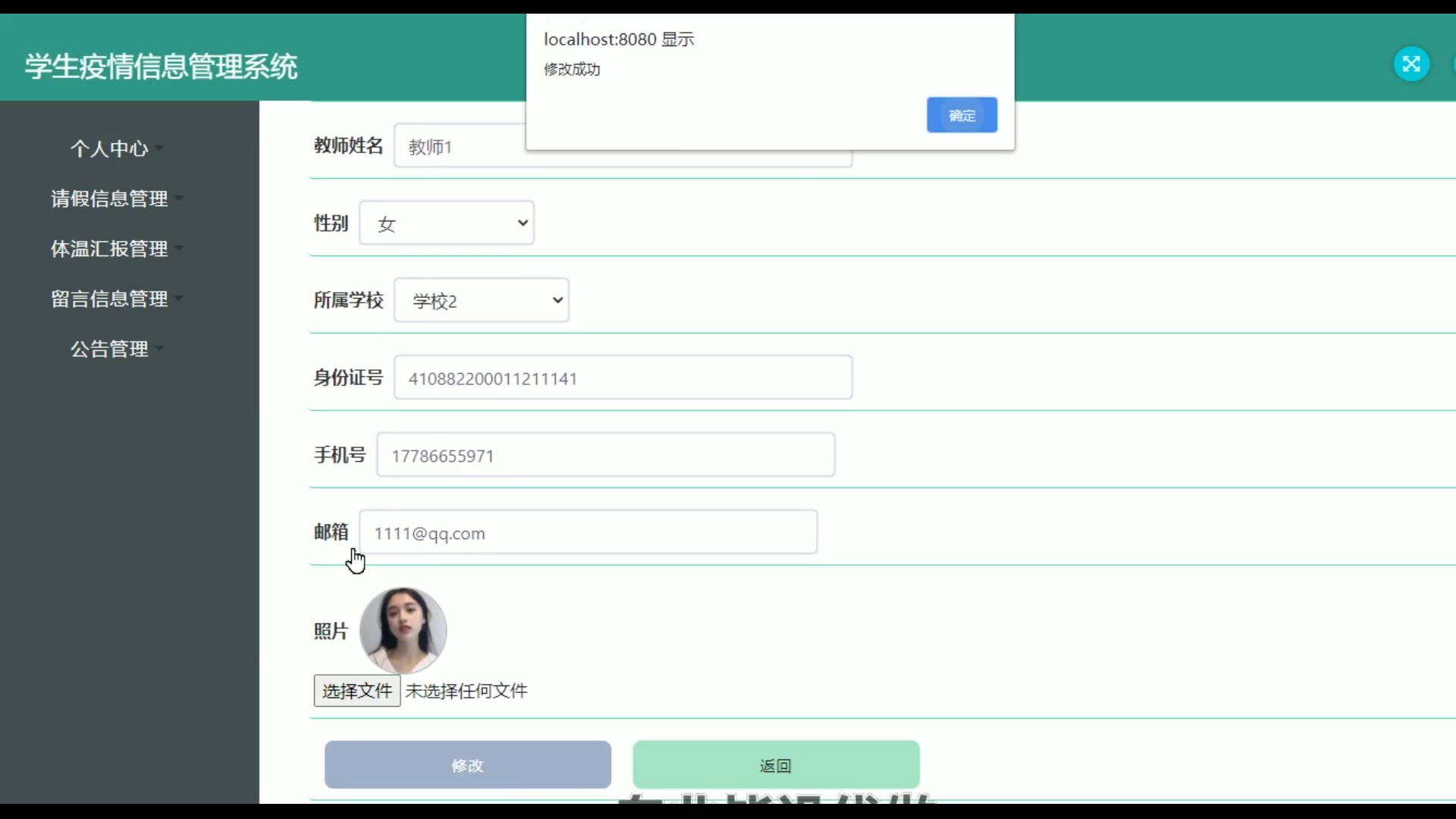
Task: Click the 个人中心 dropdown caret
Action: 160,149
